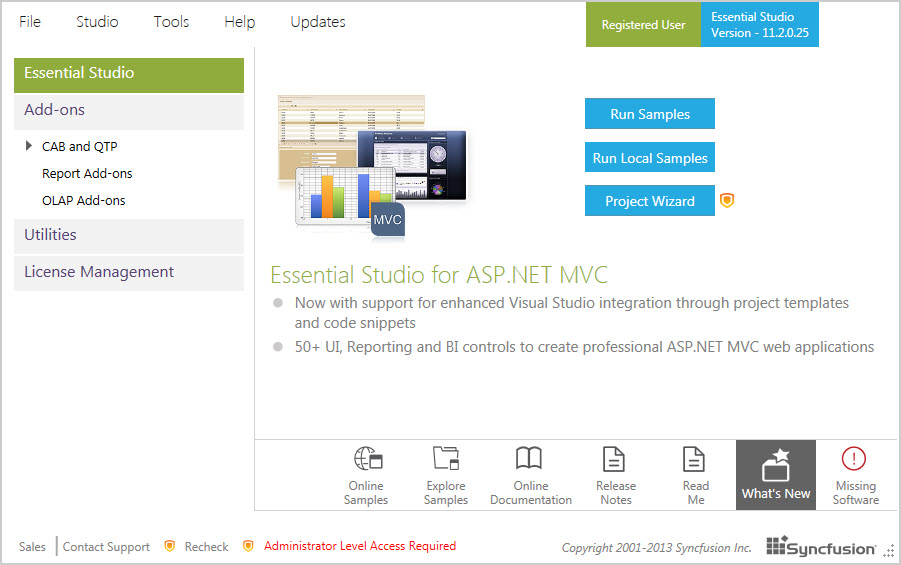Click the Run Local Samples button
The height and width of the screenshot is (565, 901).
tap(650, 158)
